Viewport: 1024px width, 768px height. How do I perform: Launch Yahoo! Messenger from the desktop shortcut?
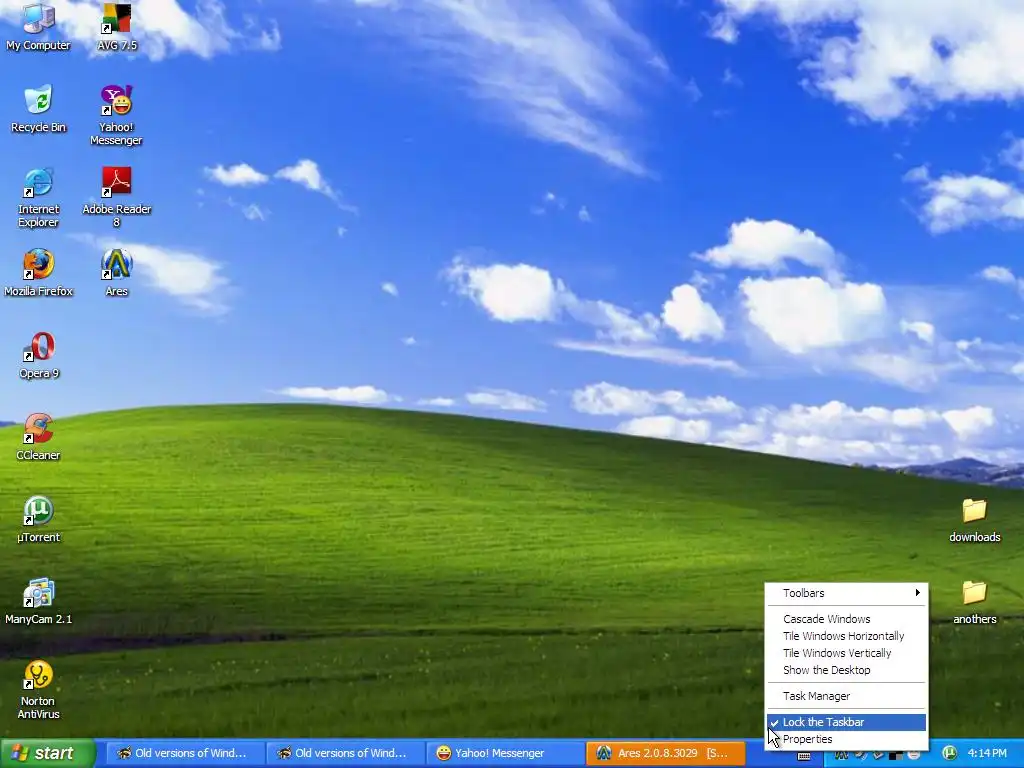pos(116,115)
